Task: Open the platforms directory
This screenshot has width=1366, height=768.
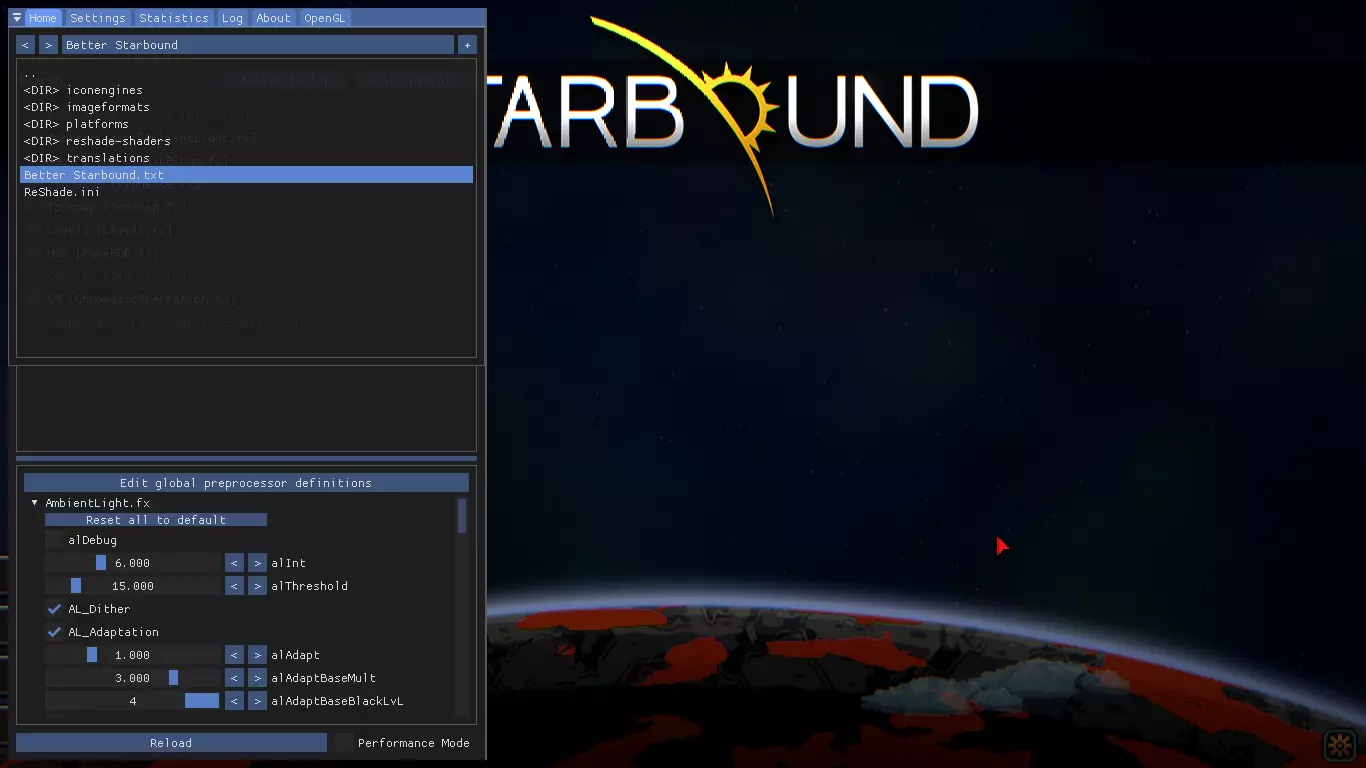Action: point(246,124)
